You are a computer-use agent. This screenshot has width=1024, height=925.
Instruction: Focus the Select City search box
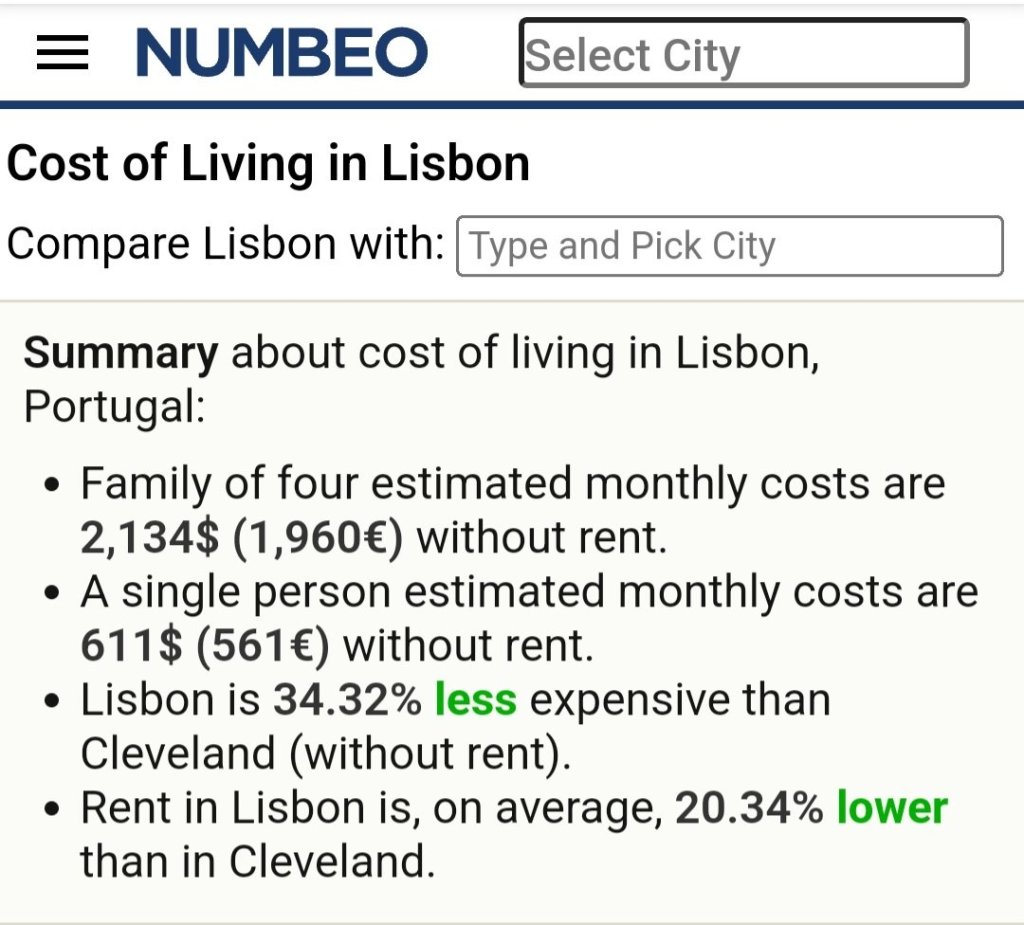(x=743, y=53)
